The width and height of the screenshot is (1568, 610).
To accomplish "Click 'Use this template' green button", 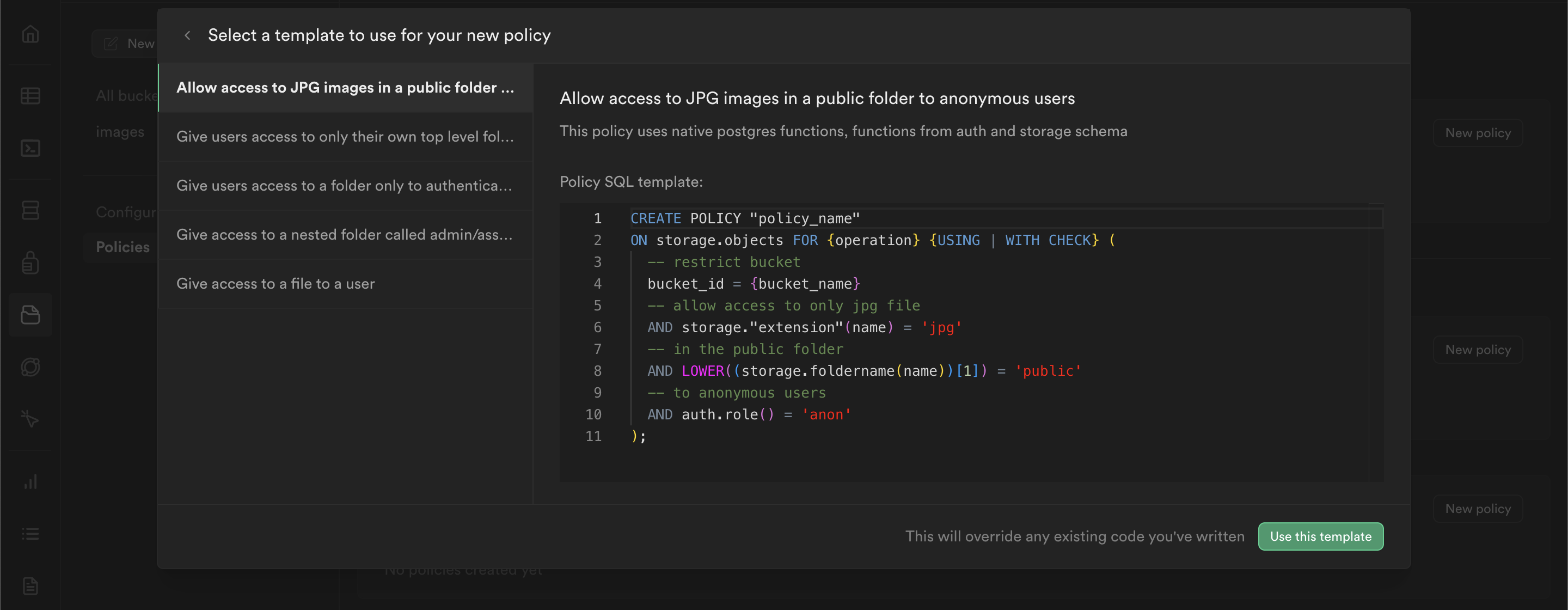I will click(x=1320, y=535).
